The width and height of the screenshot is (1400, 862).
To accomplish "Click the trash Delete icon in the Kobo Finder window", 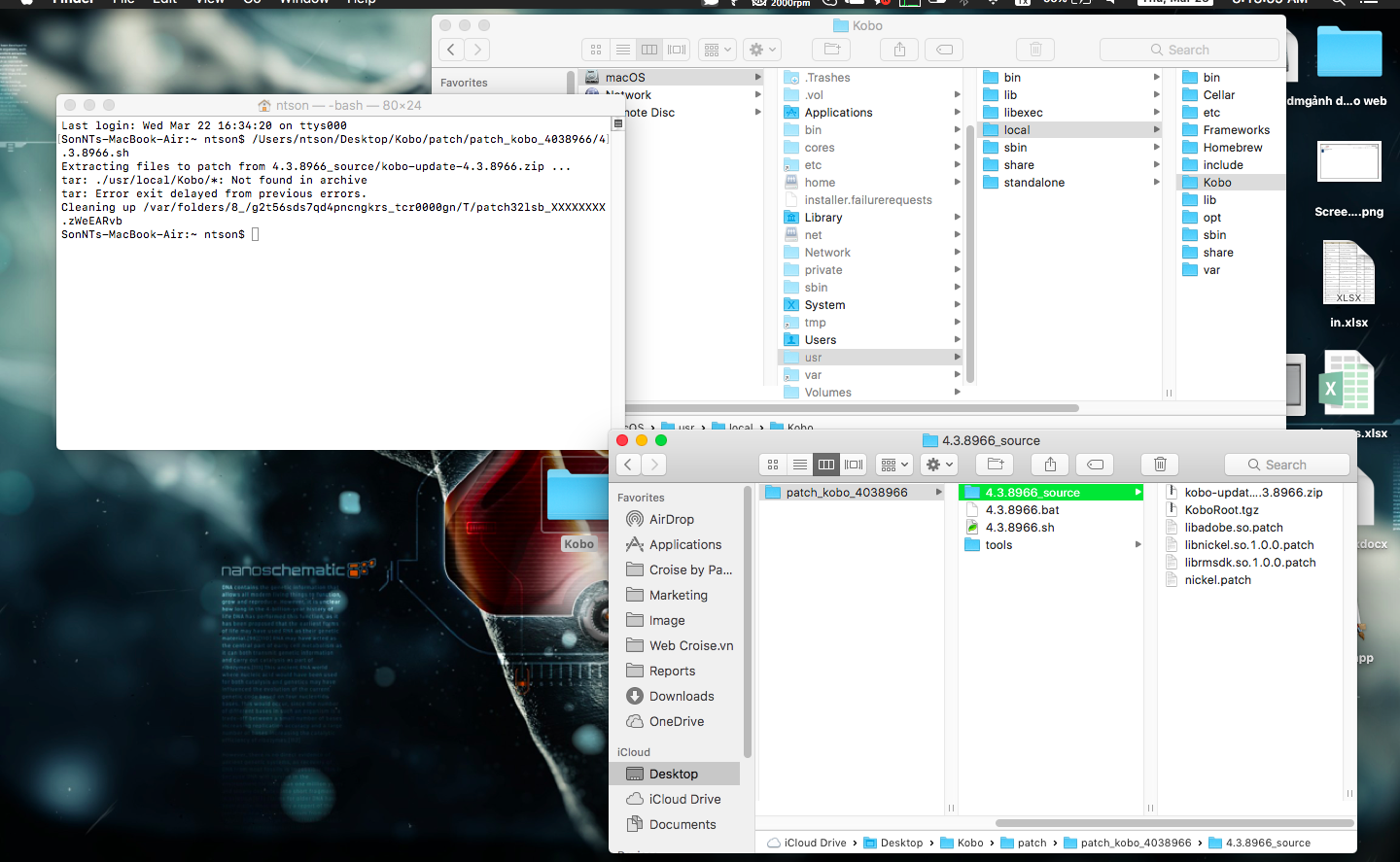I will click(x=1035, y=50).
